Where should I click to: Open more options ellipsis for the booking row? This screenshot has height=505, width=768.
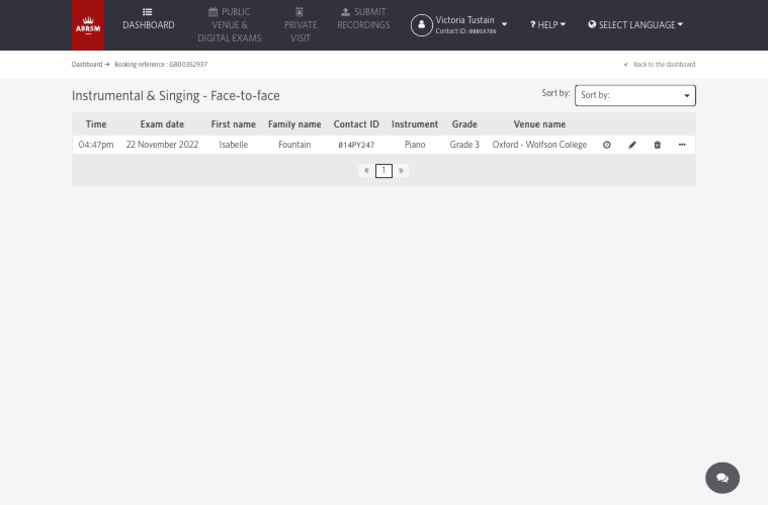point(682,144)
